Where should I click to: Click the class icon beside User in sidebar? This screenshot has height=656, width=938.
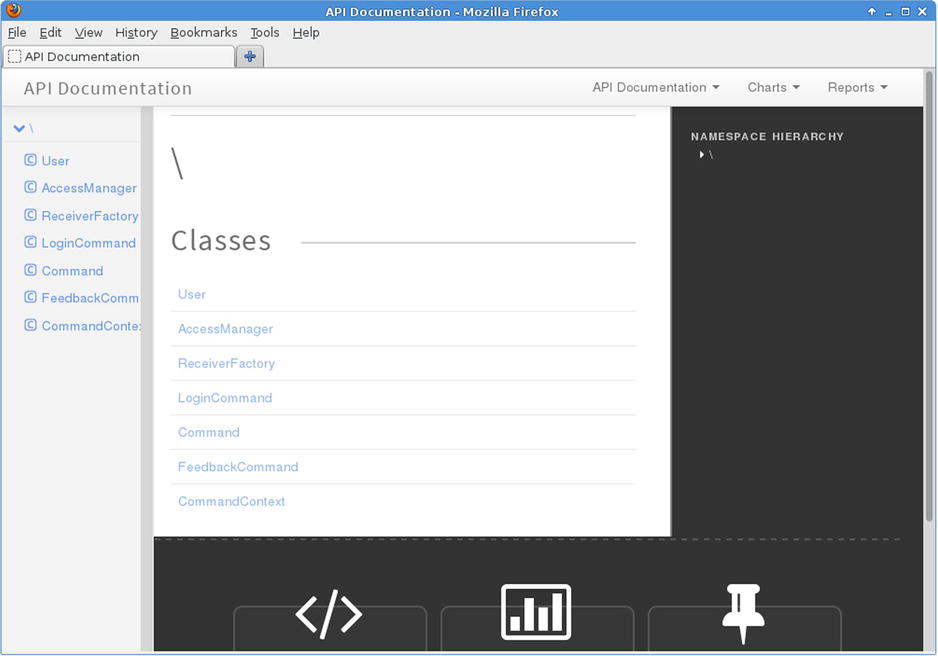point(31,160)
